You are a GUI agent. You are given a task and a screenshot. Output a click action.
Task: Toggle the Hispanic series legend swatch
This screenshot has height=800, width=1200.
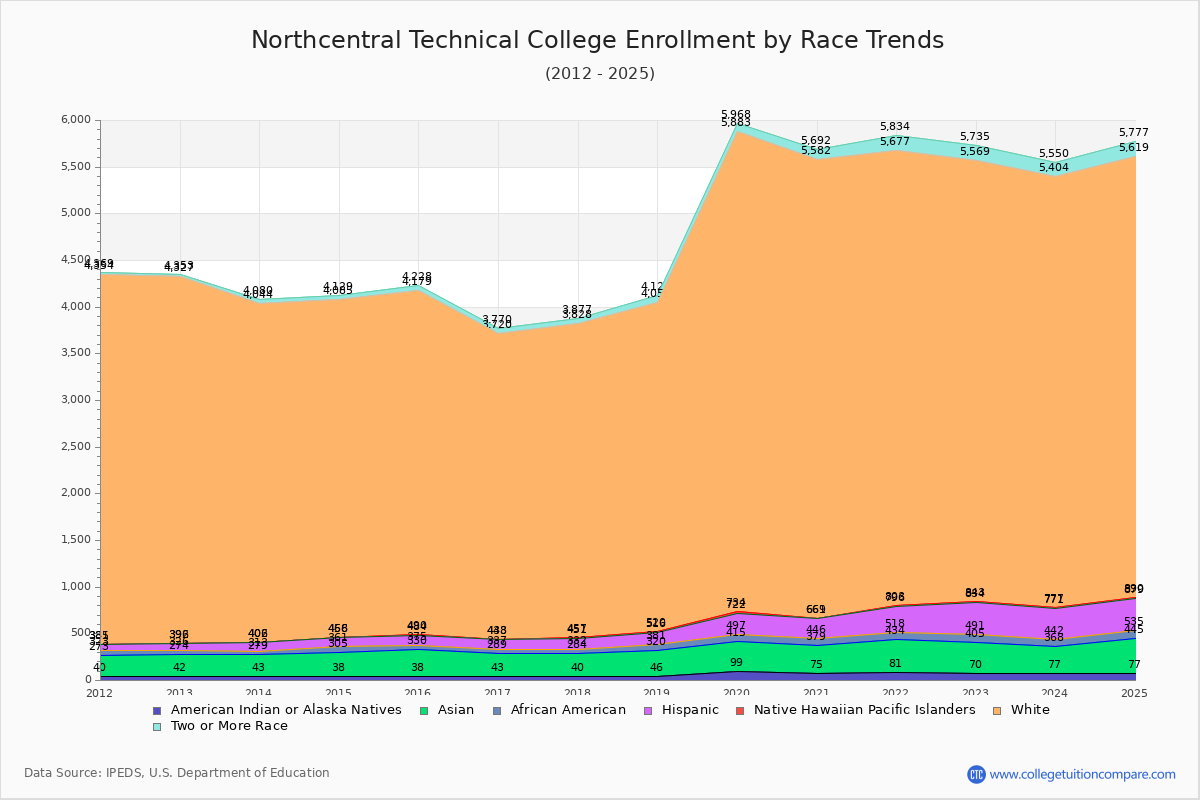648,710
